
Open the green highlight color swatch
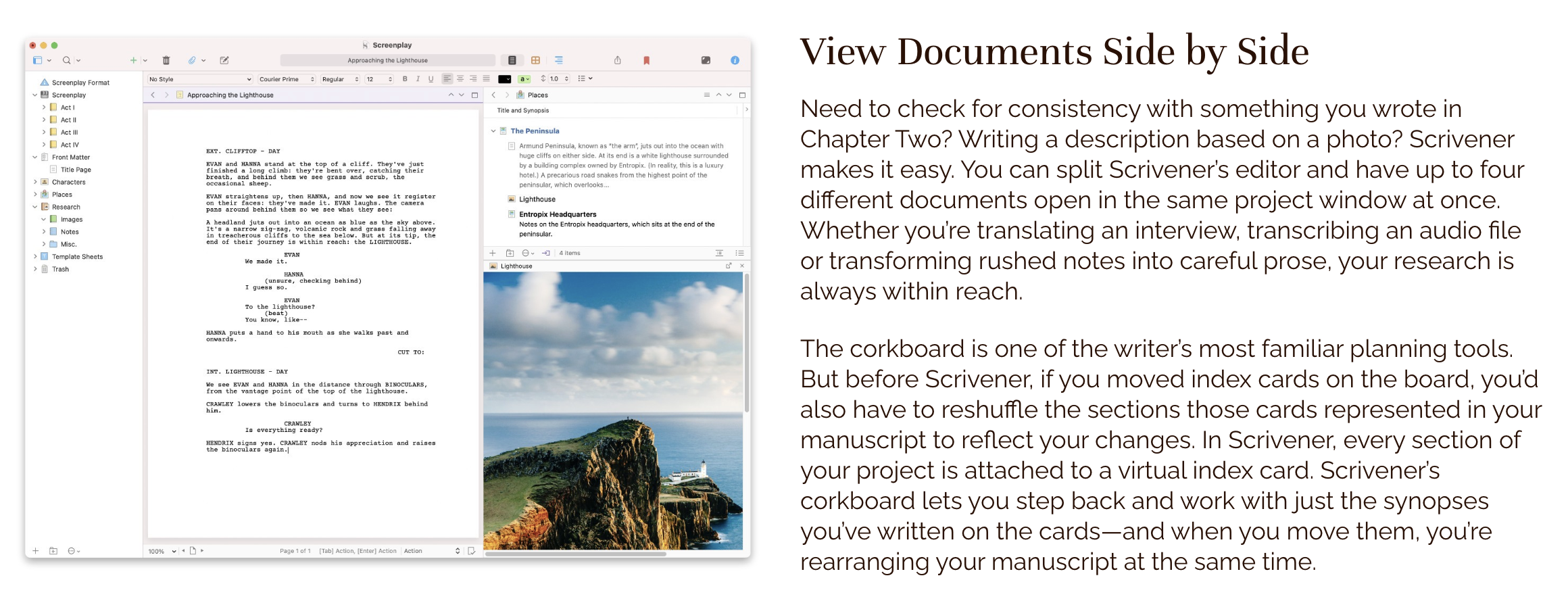click(x=524, y=79)
